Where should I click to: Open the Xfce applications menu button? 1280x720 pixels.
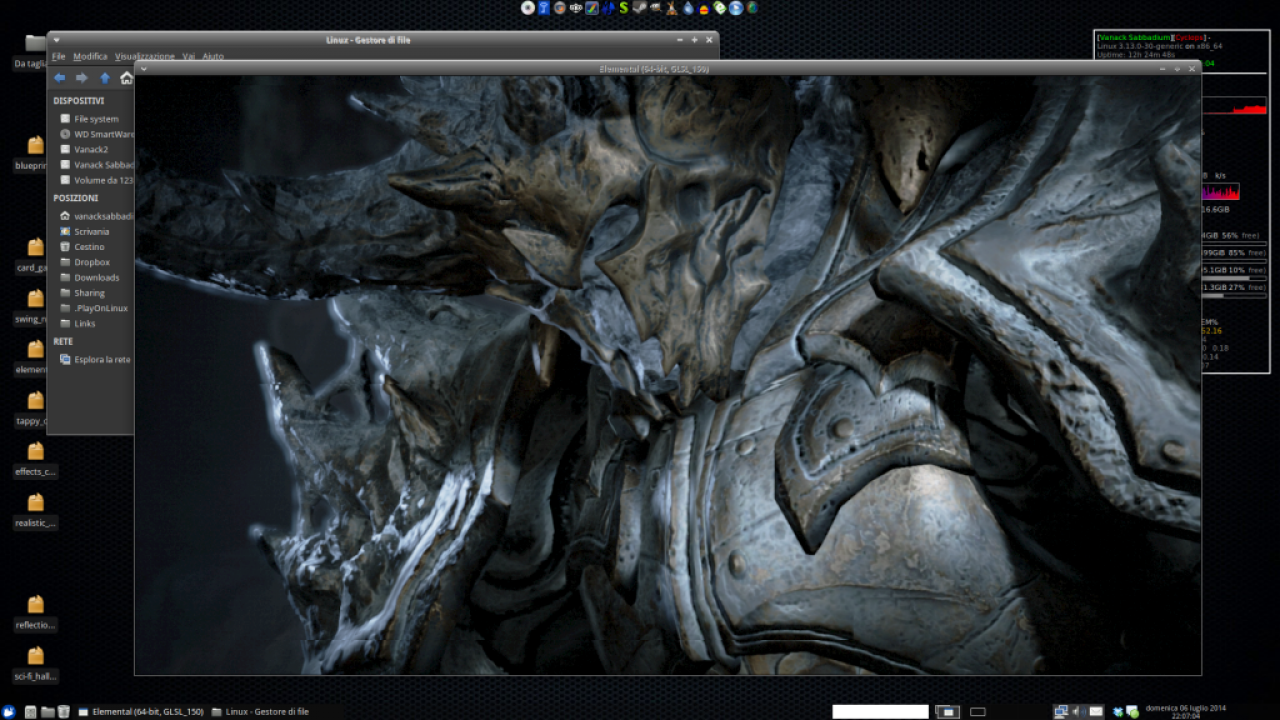[x=9, y=712]
